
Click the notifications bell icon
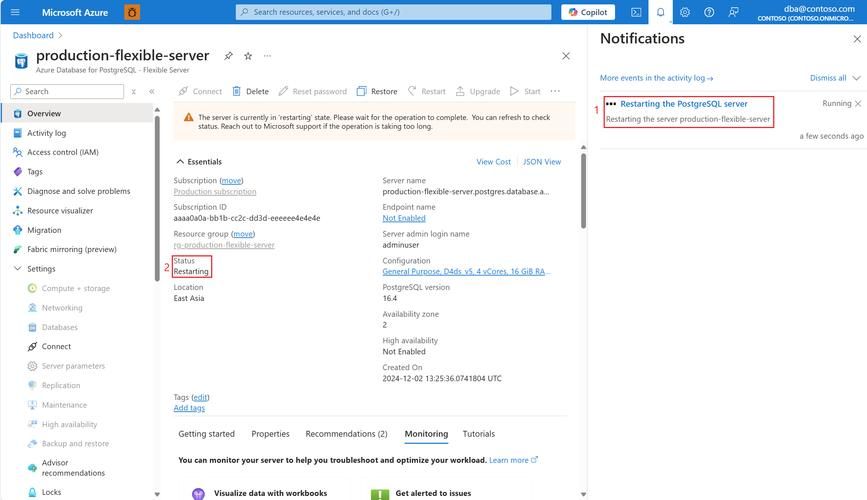(661, 12)
